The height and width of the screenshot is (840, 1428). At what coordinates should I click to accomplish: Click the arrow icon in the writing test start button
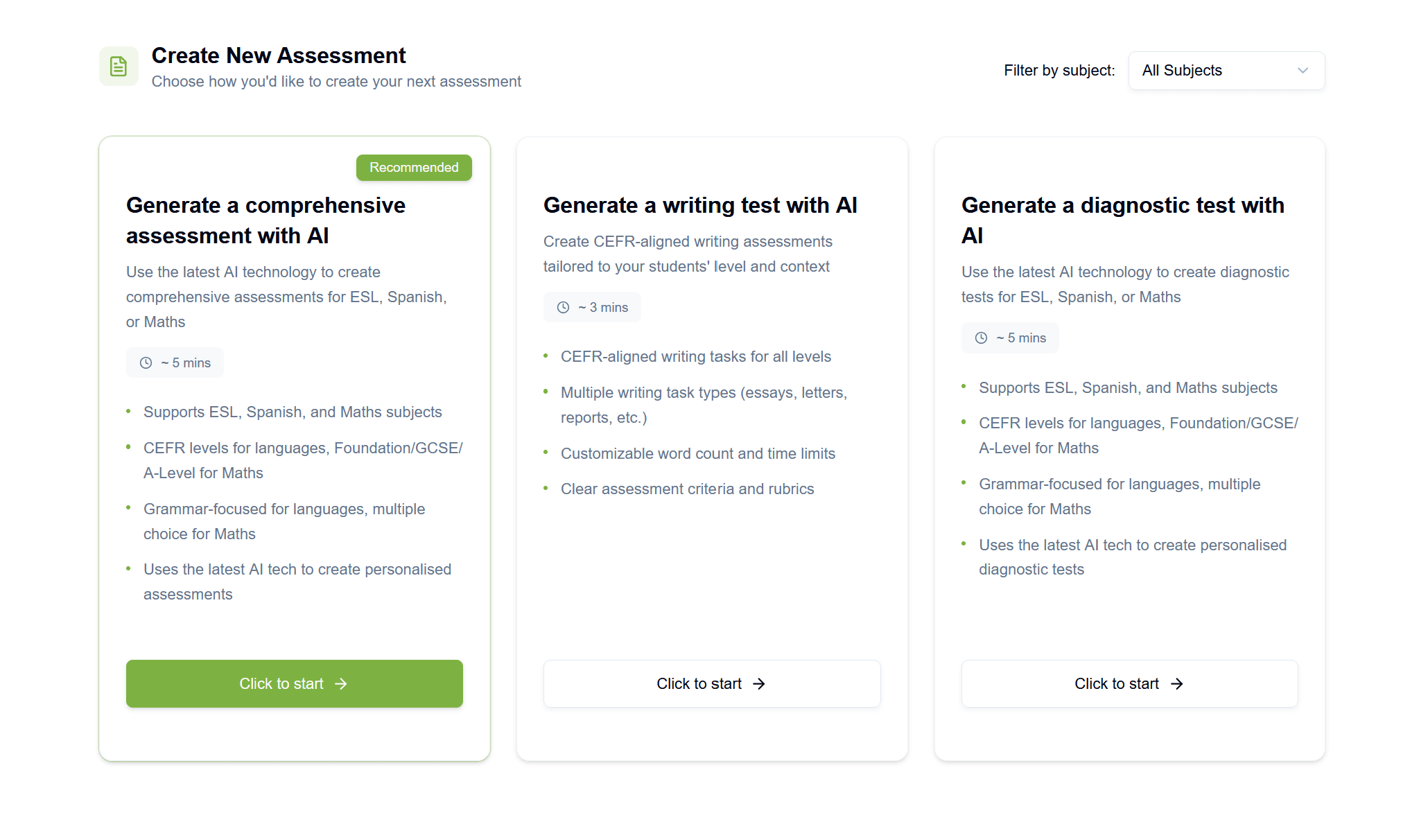click(760, 683)
